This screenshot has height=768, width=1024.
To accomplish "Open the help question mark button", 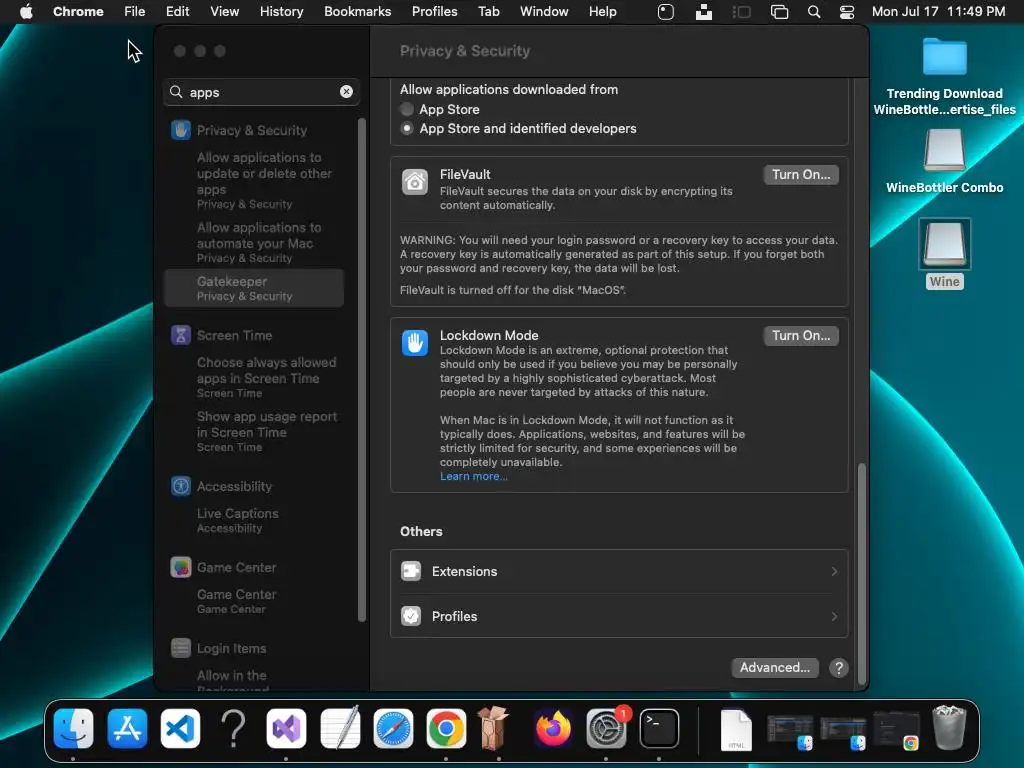I will pos(839,667).
